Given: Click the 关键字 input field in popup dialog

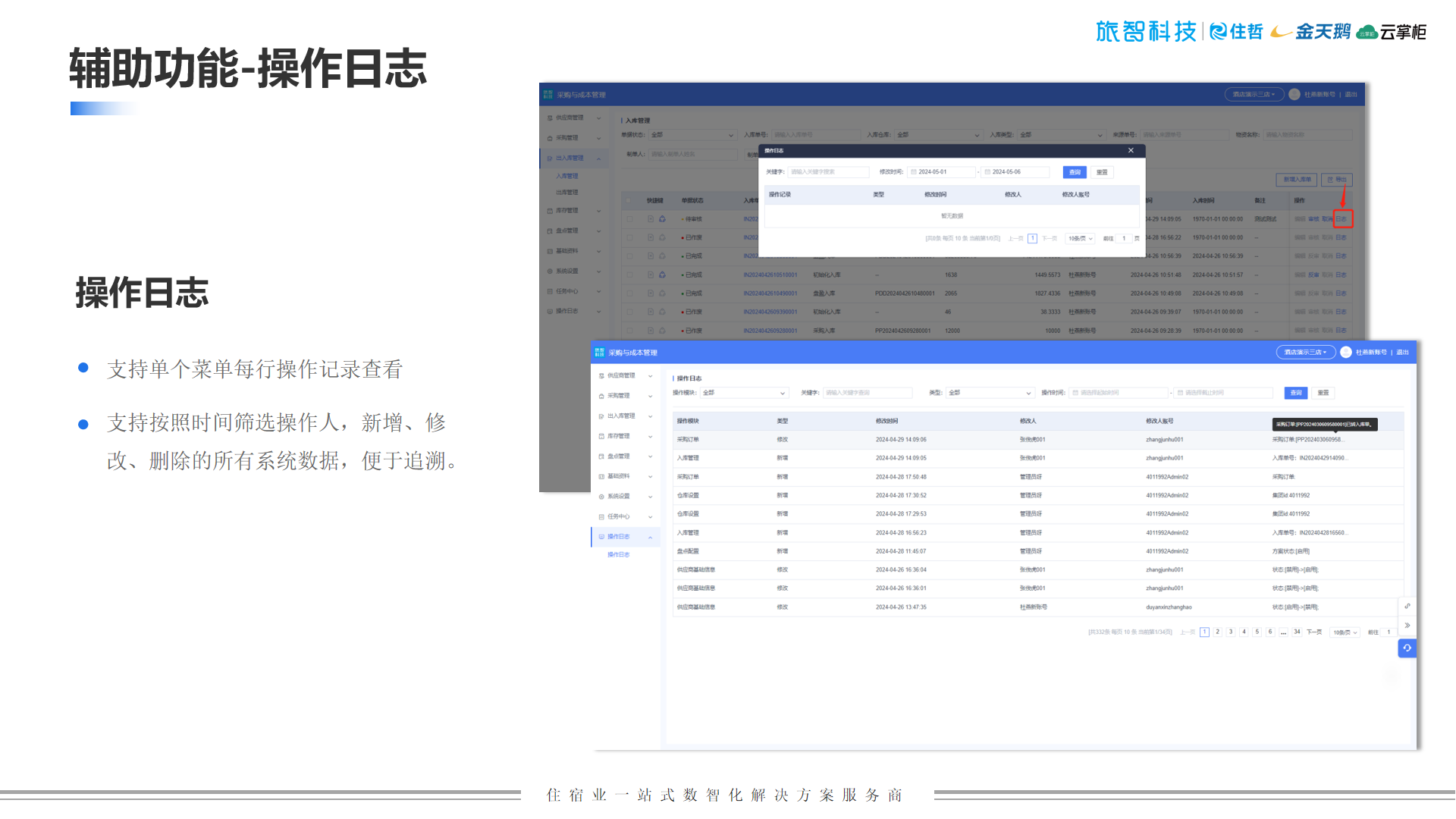Looking at the screenshot, I should [828, 172].
